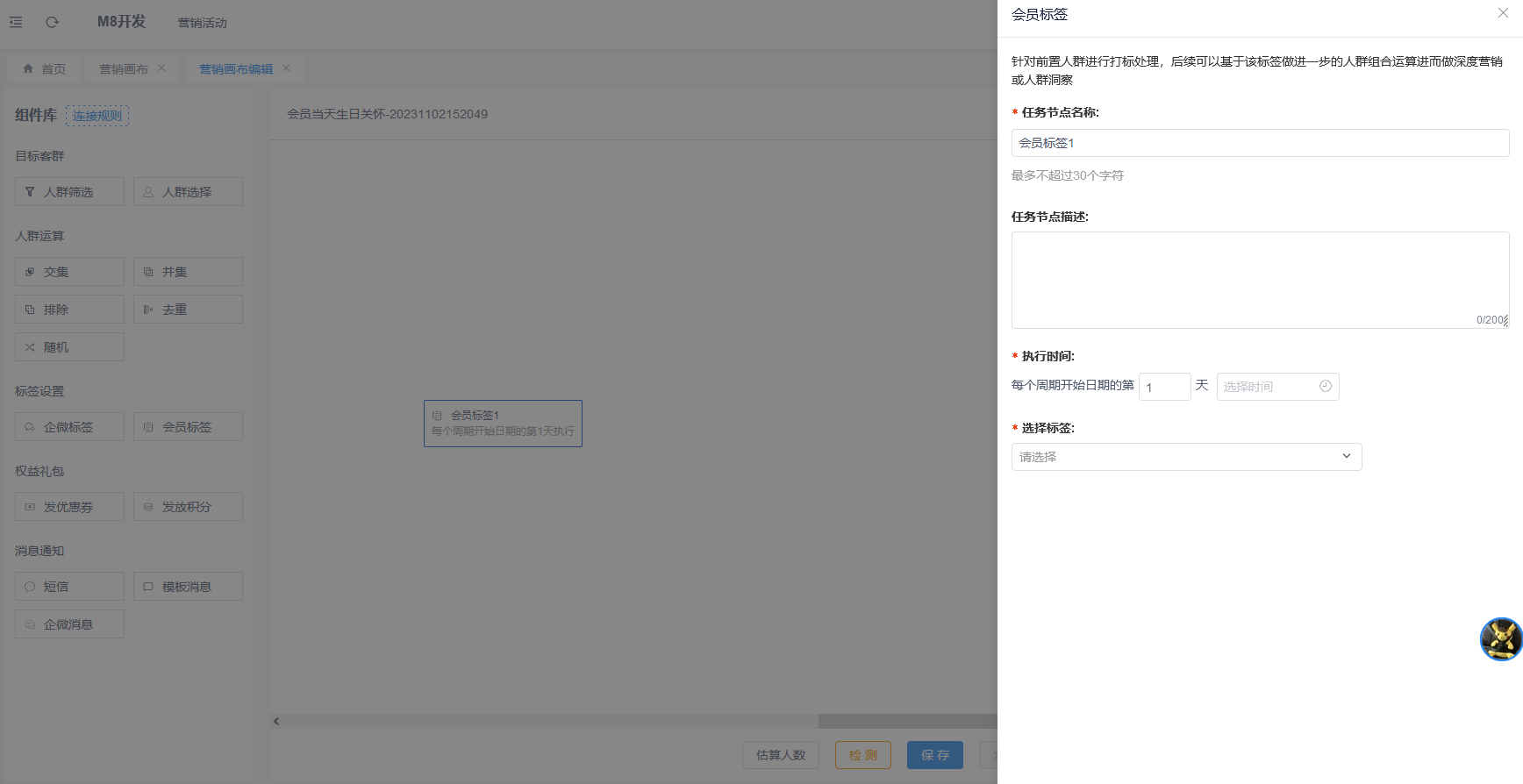Click the 检测 button
The image size is (1523, 784).
863,755
